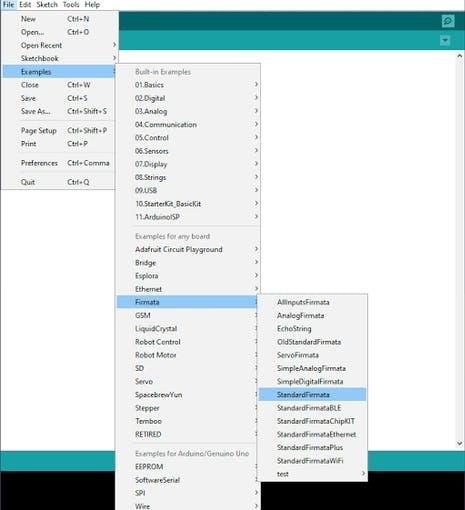Viewport: 465px width, 510px height.
Task: Select Open... menu entry
Action: (59, 32)
